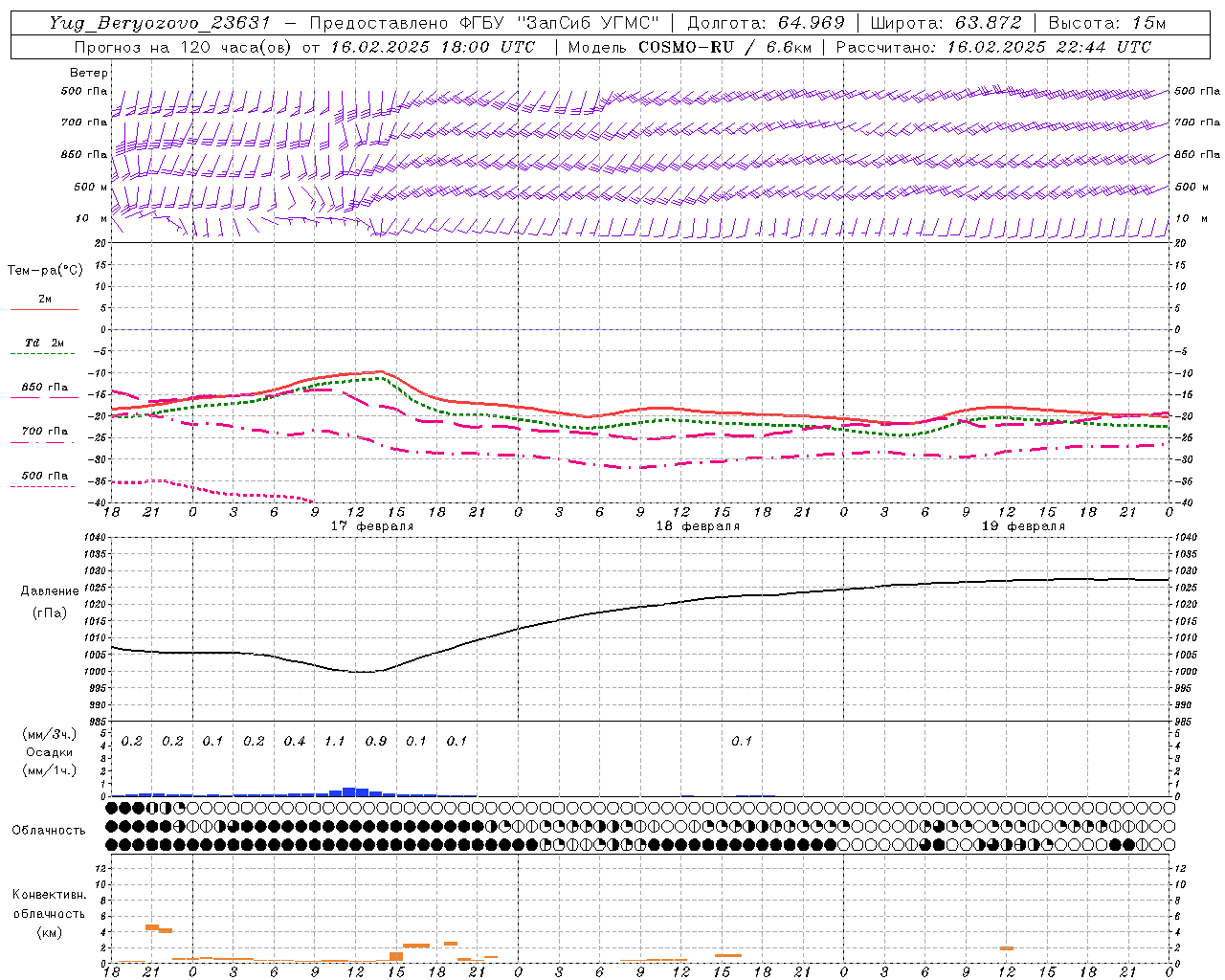The height and width of the screenshot is (980, 1225).
Task: Click the provider name "ЗапСиб УГМС"
Action: [589, 23]
